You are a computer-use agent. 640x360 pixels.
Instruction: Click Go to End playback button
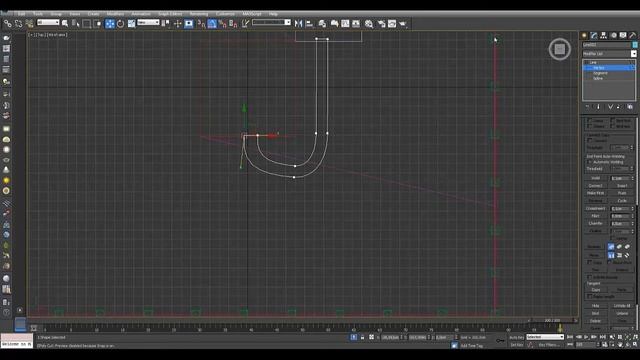[x=602, y=337]
